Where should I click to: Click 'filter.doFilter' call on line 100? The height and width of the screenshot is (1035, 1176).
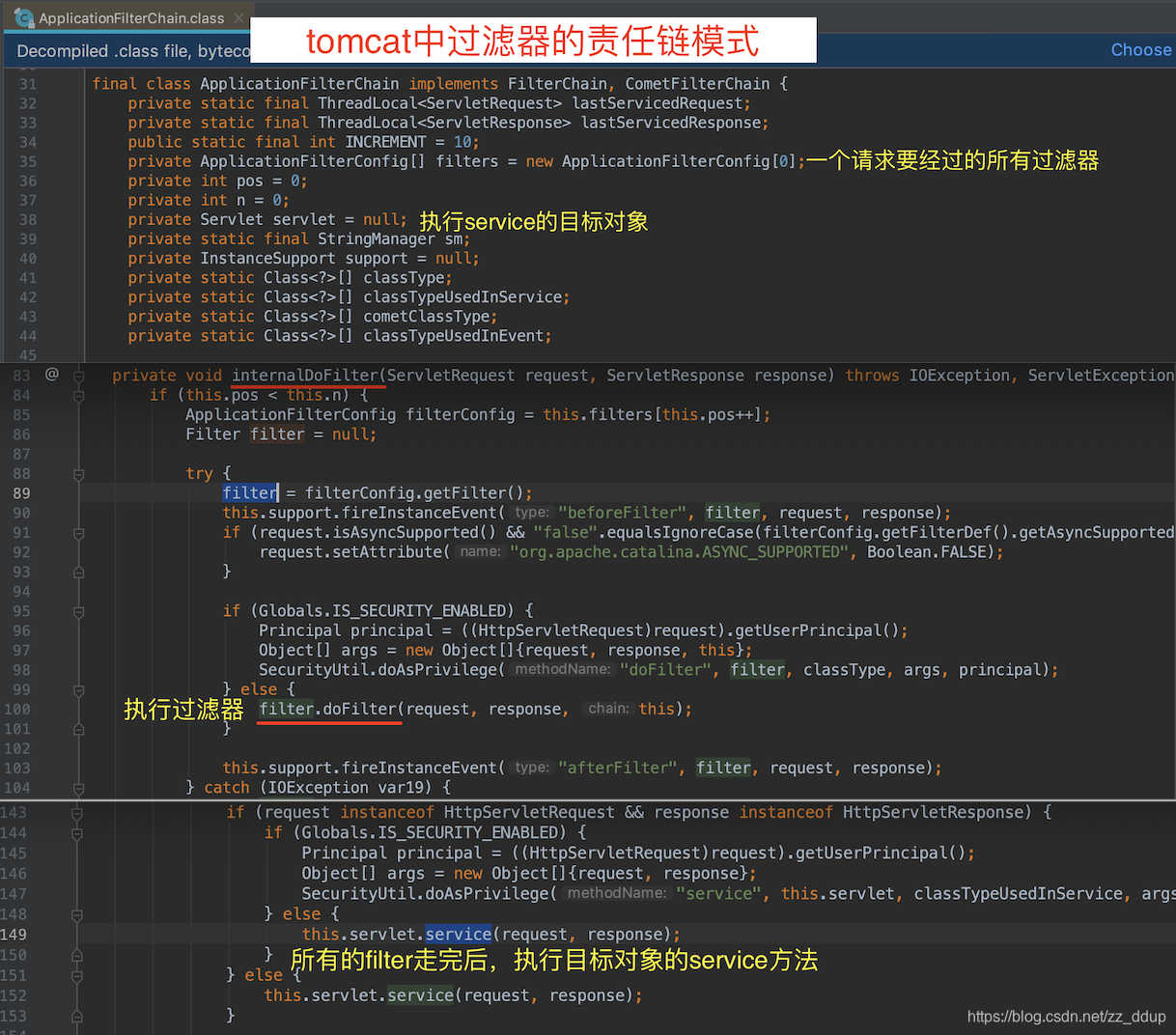point(327,709)
